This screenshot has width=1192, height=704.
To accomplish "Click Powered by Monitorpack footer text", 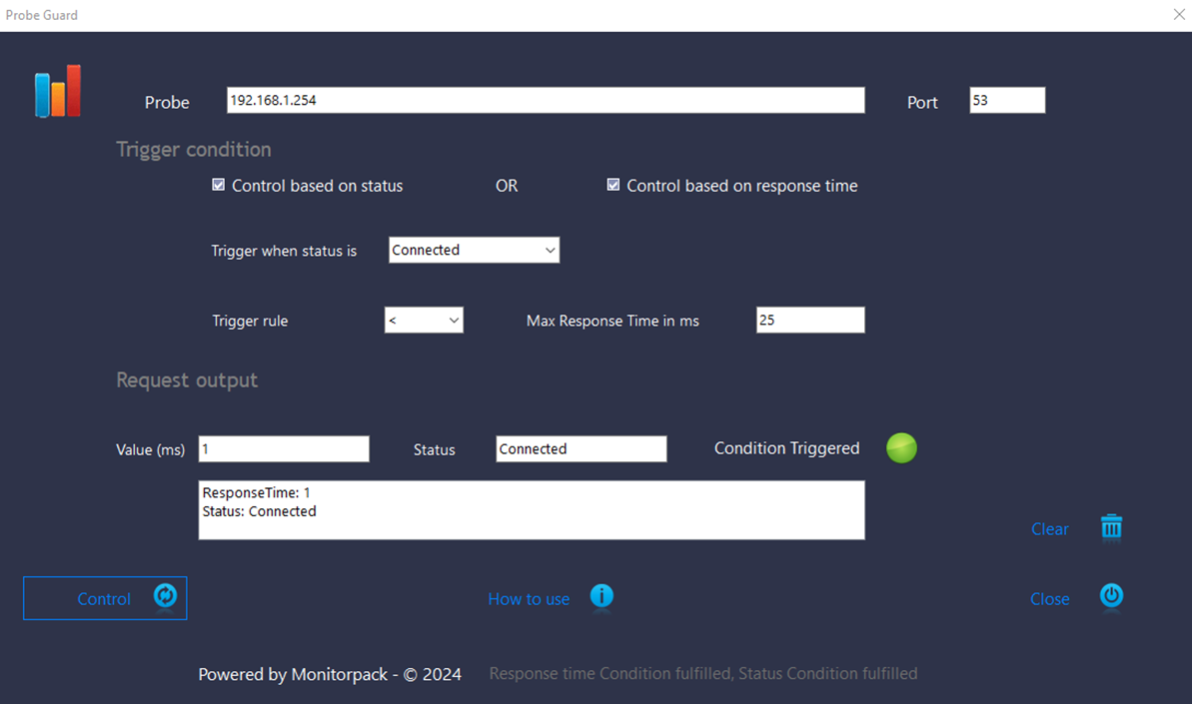I will 330,674.
